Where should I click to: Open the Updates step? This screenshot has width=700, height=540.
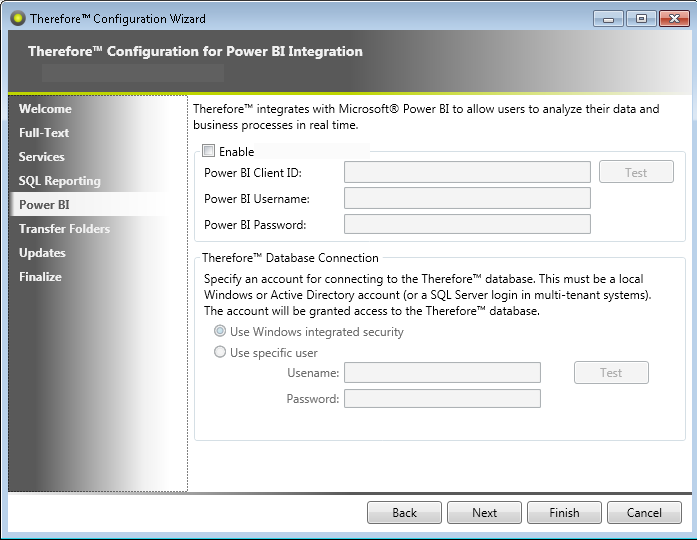point(42,253)
